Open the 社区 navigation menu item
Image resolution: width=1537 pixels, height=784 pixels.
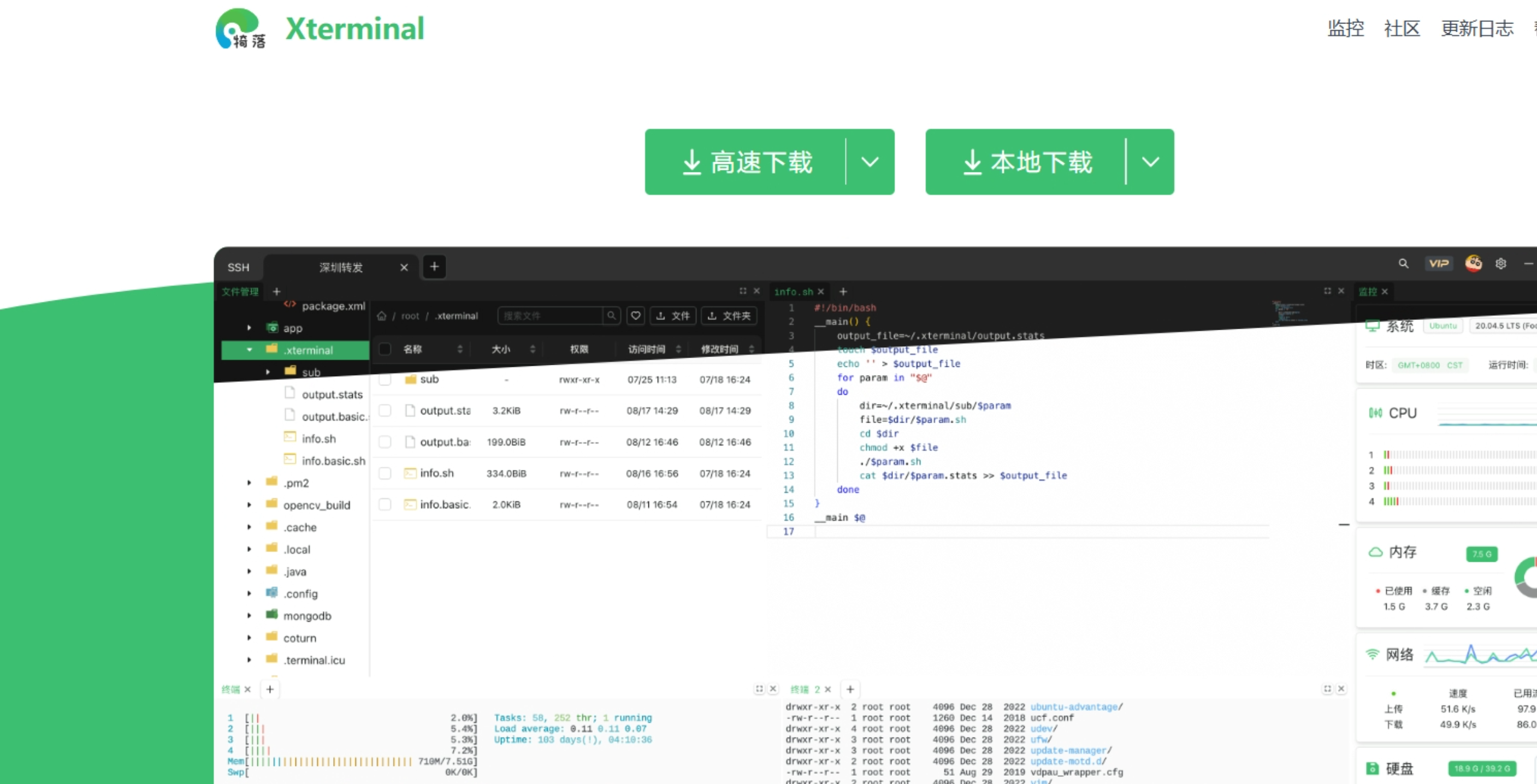(1402, 28)
